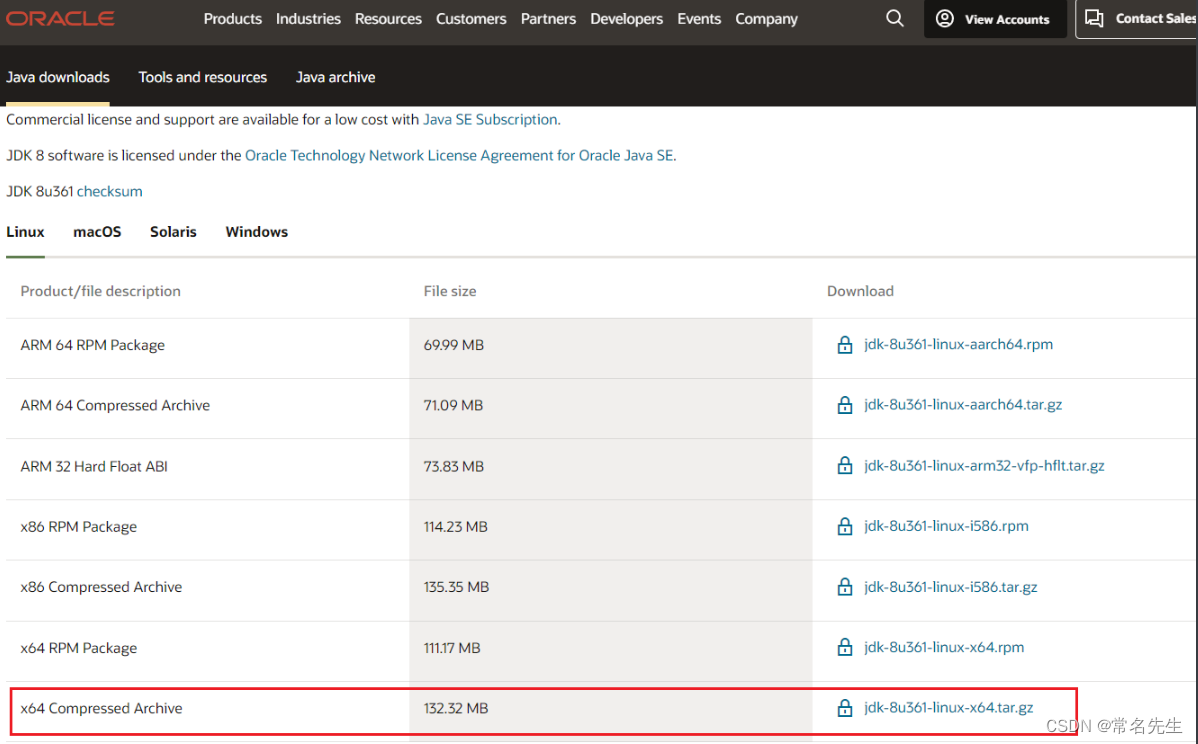Screen dimensions: 1198x744
Task: Switch to Tools and resources tab
Action: [x=202, y=77]
